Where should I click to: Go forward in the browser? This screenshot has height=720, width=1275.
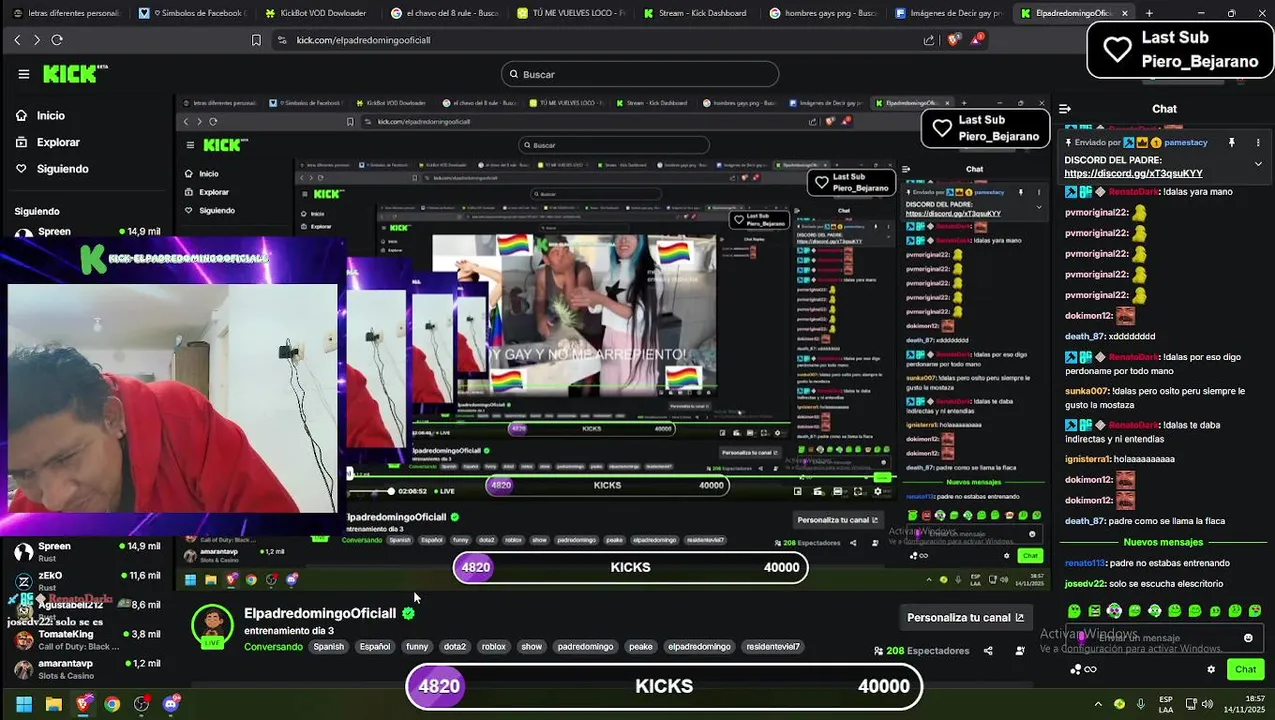[x=37, y=40]
